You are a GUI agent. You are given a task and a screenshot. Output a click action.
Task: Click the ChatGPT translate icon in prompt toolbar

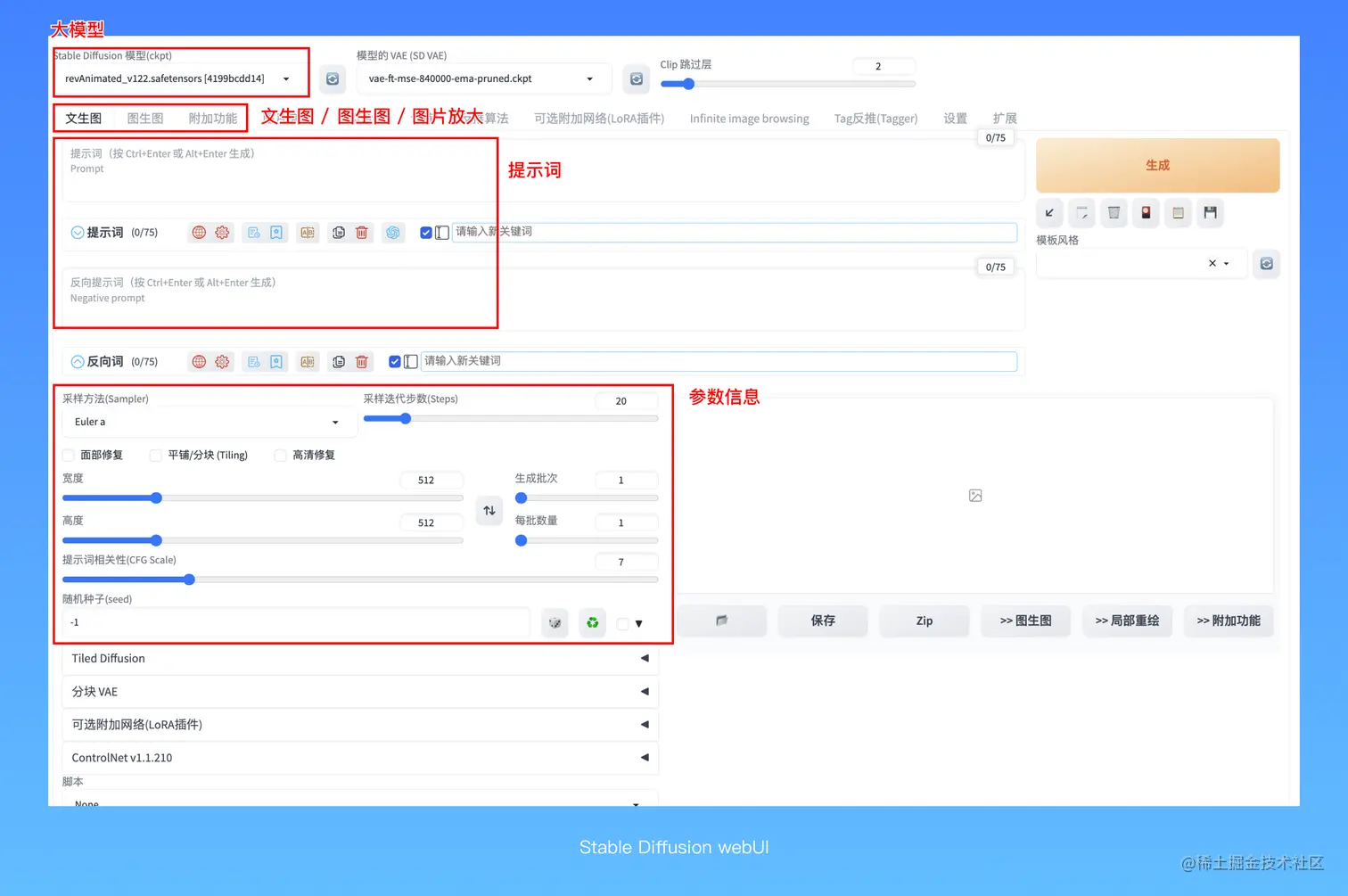point(392,233)
